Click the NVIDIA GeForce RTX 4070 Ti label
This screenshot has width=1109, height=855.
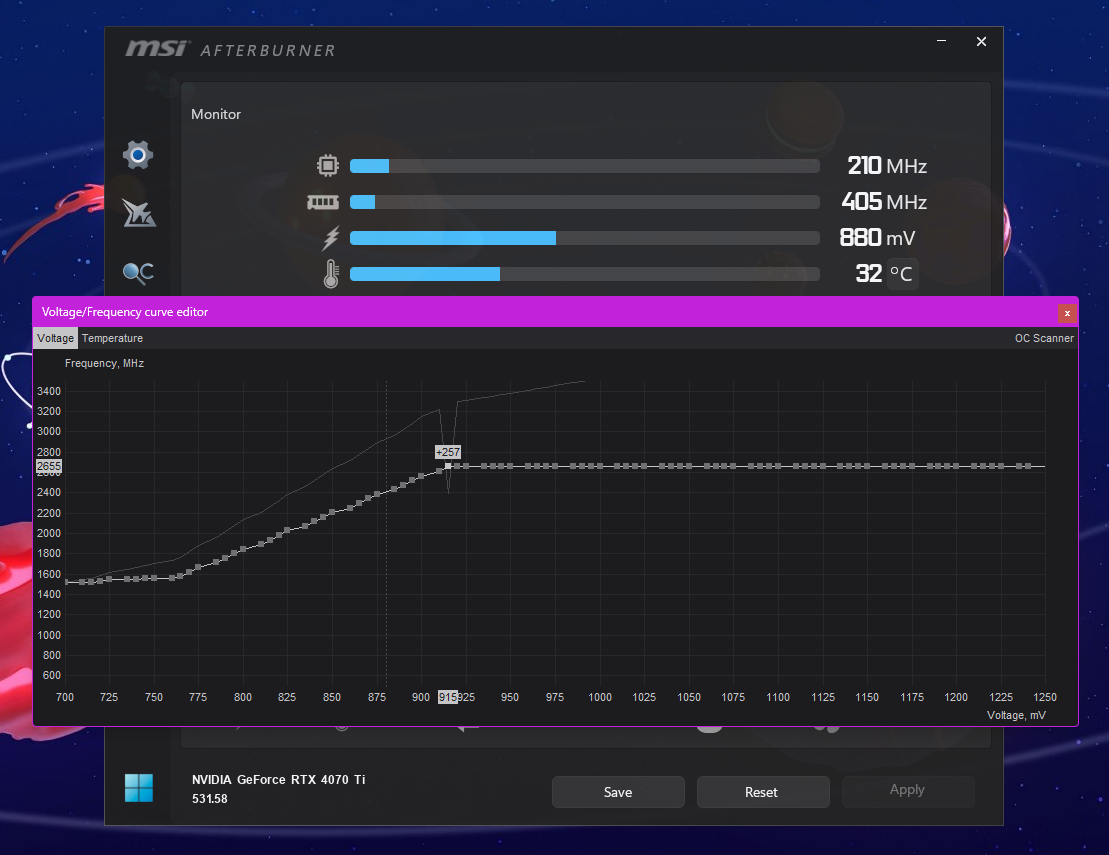click(278, 779)
